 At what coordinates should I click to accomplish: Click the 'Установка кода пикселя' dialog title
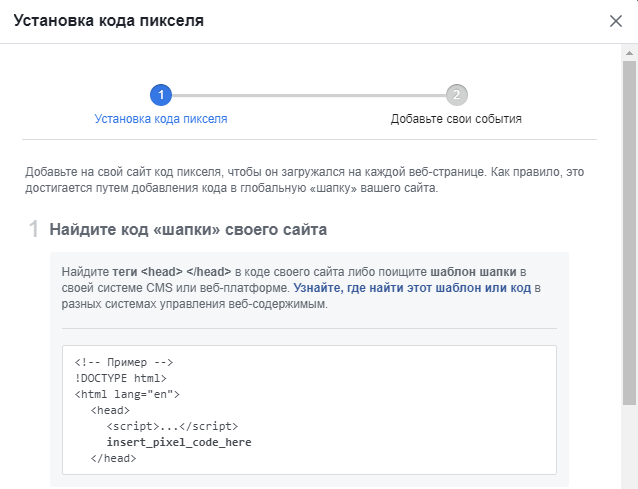coord(109,20)
